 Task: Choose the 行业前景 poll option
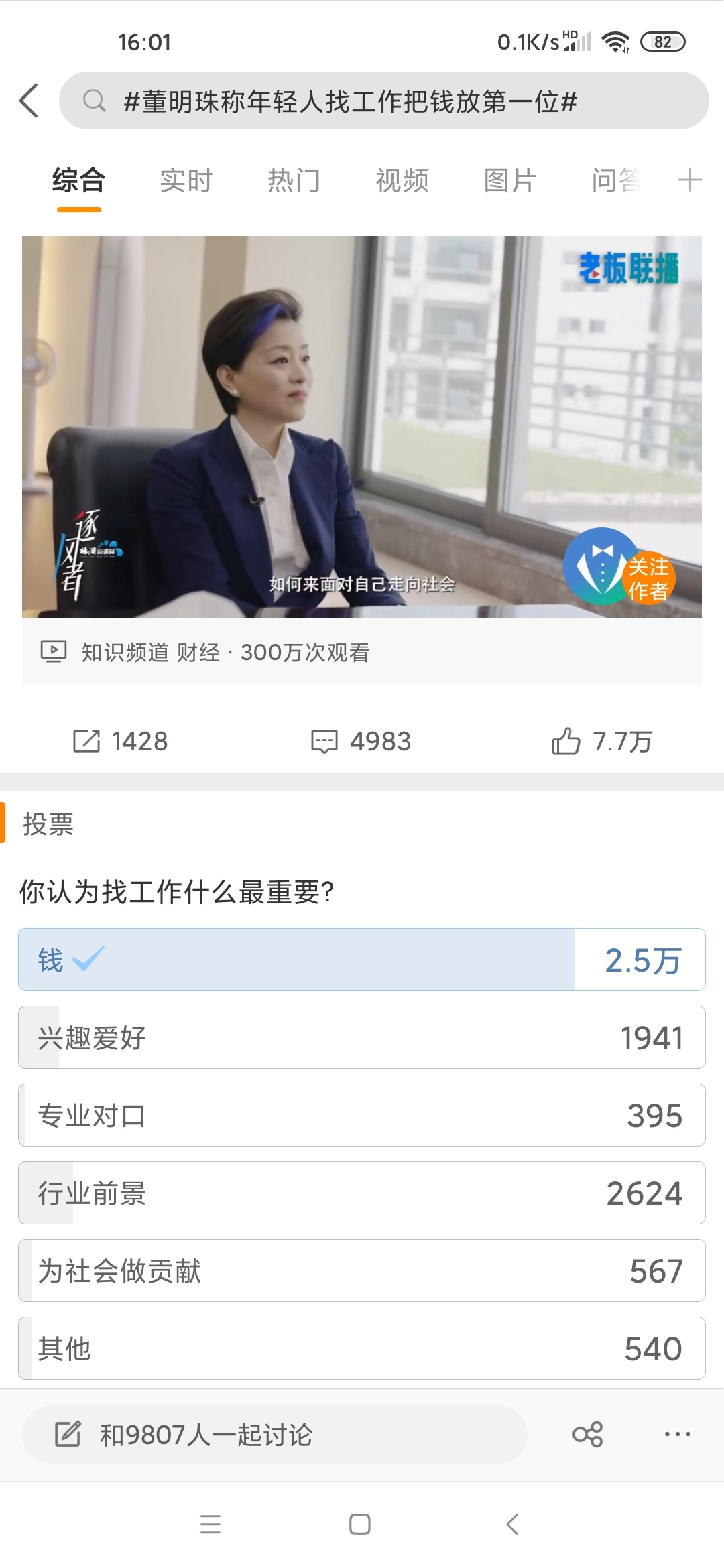point(362,1193)
